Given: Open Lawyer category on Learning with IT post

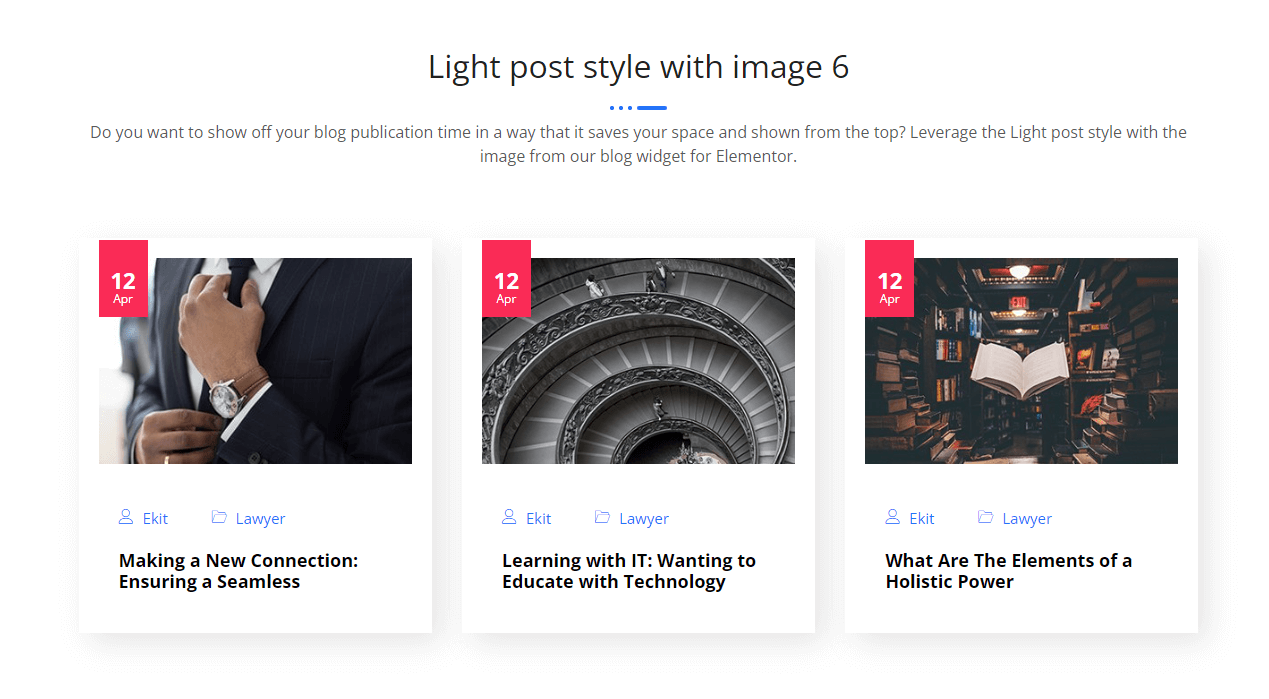Looking at the screenshot, I should click(x=643, y=519).
